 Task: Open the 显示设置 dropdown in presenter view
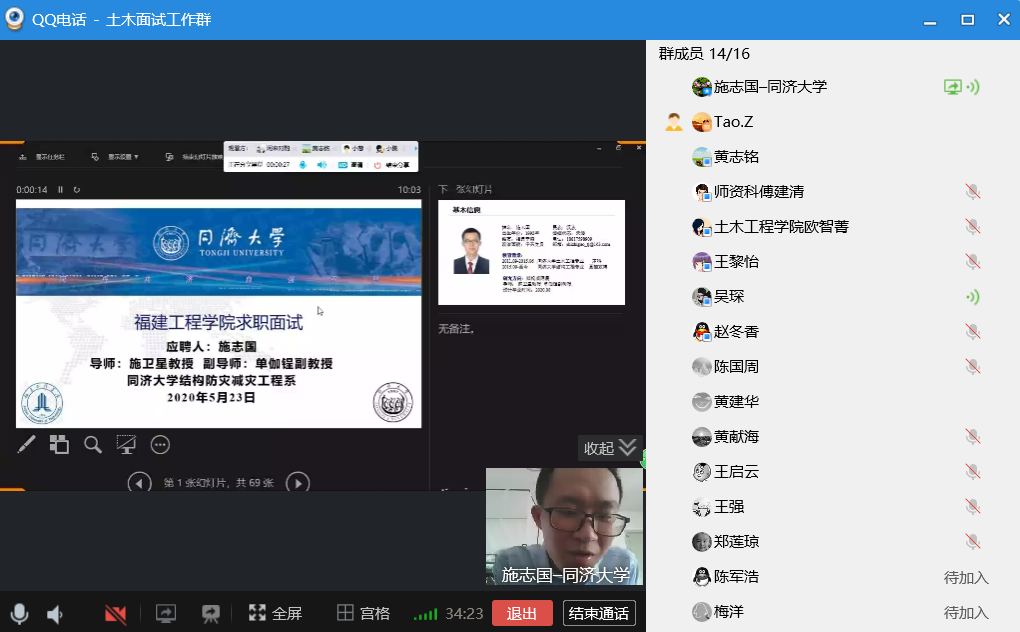(115, 157)
